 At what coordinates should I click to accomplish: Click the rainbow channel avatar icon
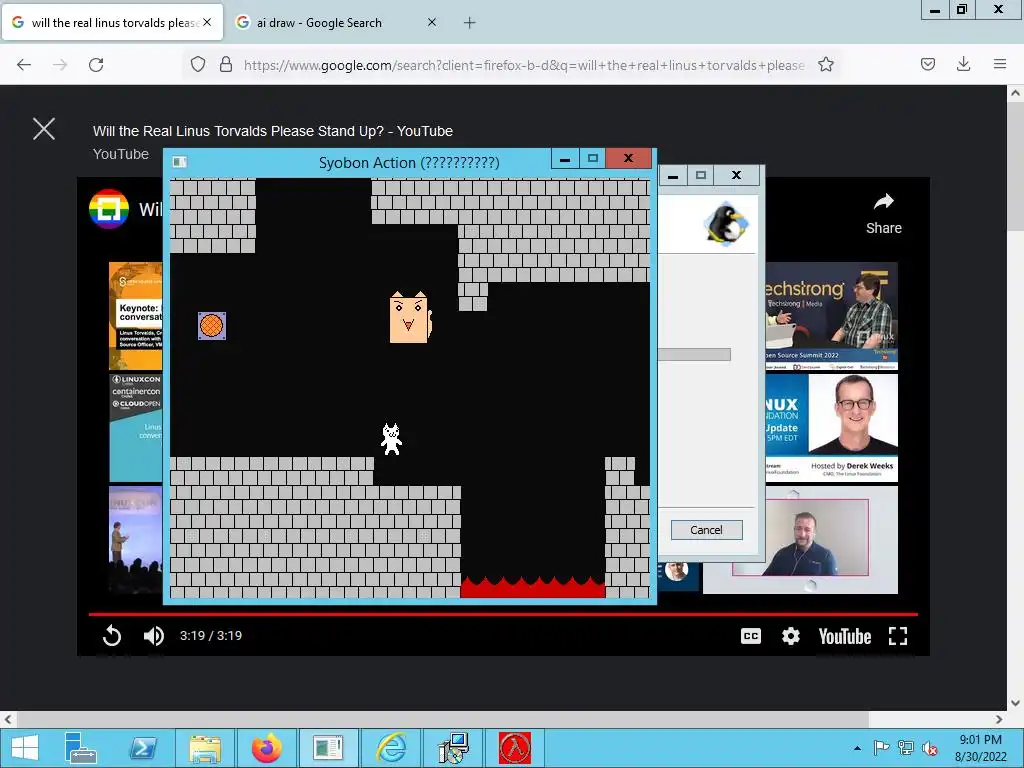pyautogui.click(x=108, y=209)
